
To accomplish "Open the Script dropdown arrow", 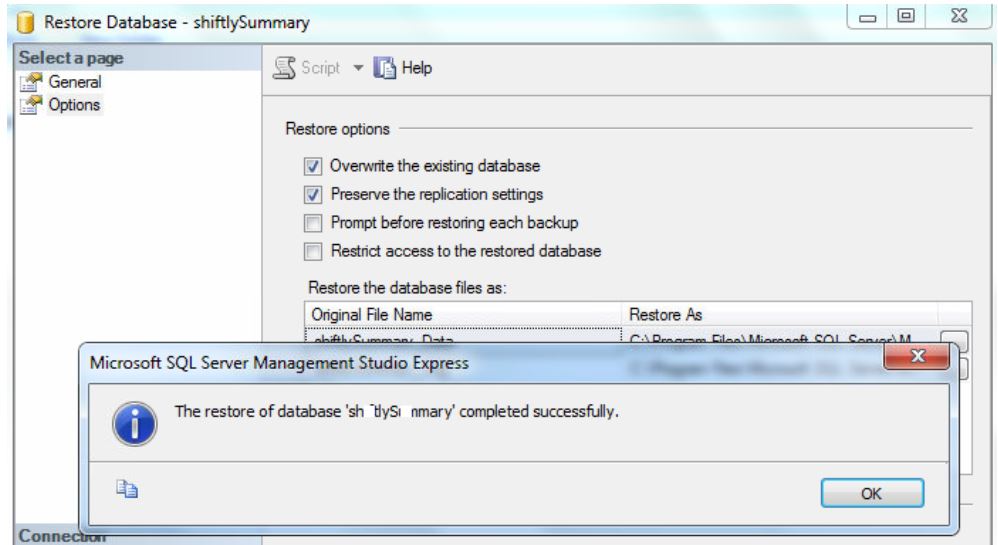I will (x=358, y=67).
